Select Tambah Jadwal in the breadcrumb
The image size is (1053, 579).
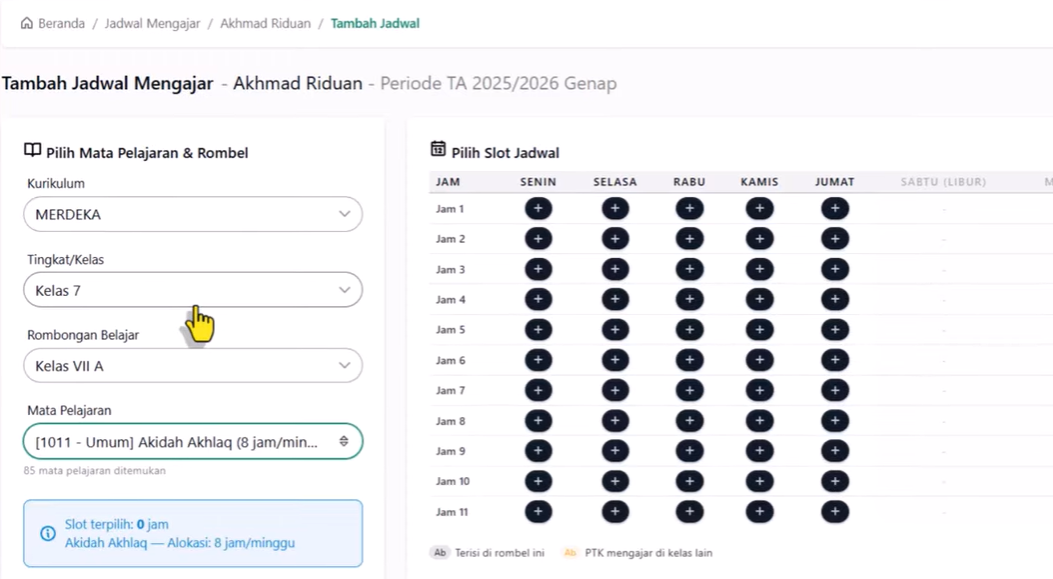[x=375, y=22]
